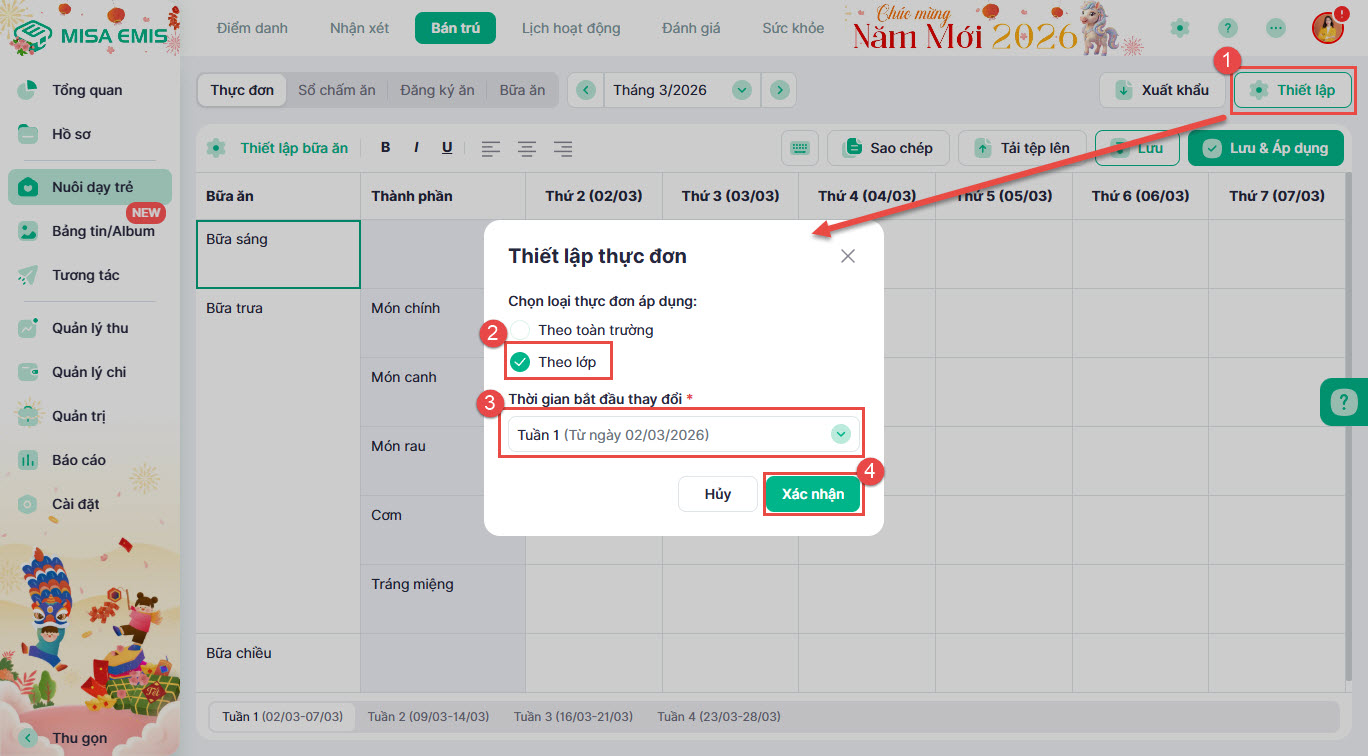Screen dimensions: 1368x756
Task: Click the keyboard shortcut icon in toolbar
Action: point(799,148)
